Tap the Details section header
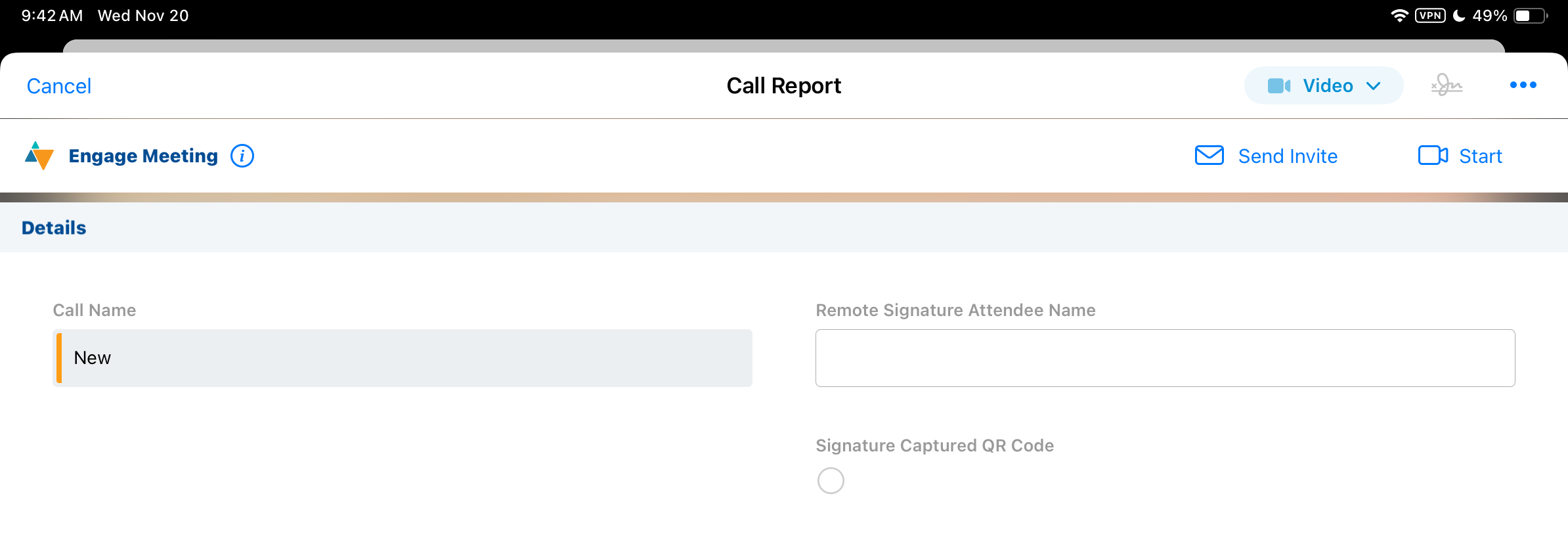 point(54,228)
